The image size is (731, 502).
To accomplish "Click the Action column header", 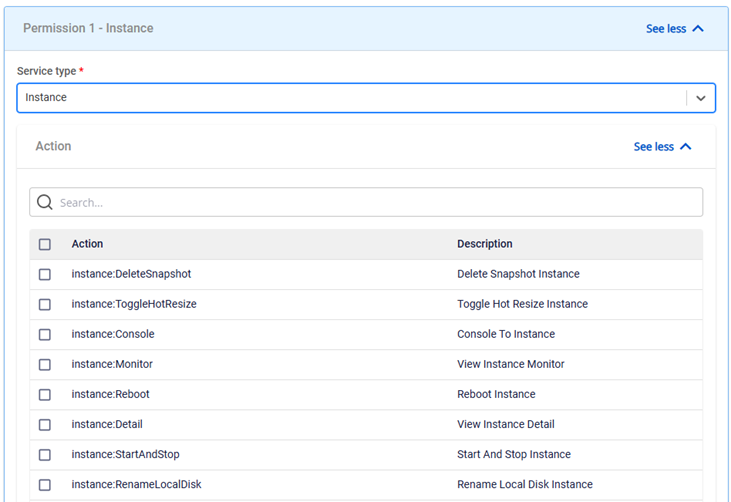I will [87, 244].
